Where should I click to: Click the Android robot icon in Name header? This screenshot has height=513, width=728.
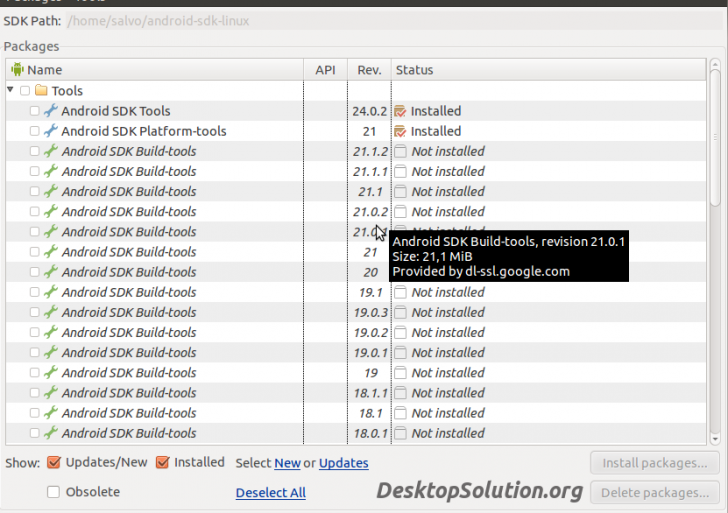point(17,70)
